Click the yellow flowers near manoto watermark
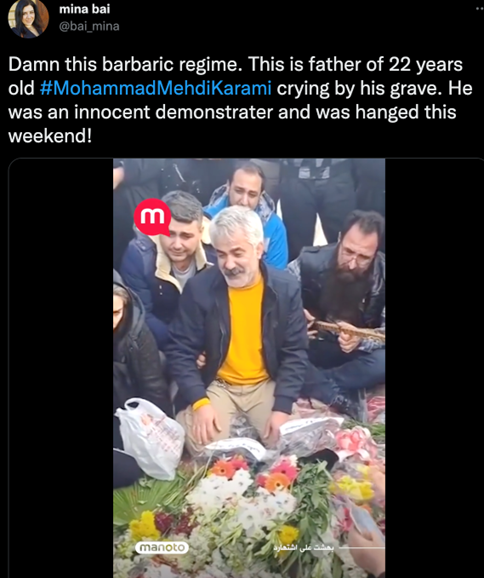This screenshot has width=484, height=578. (x=144, y=525)
